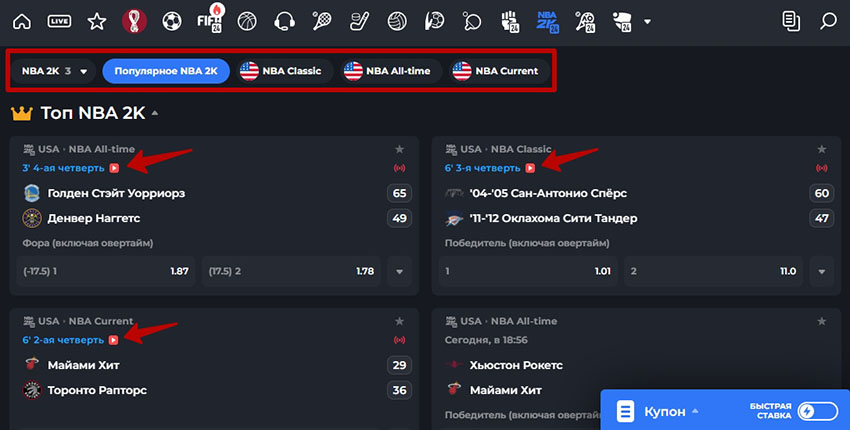850x430 pixels.
Task: Click the crown icon beside Топ NBA 2K
Action: point(22,113)
